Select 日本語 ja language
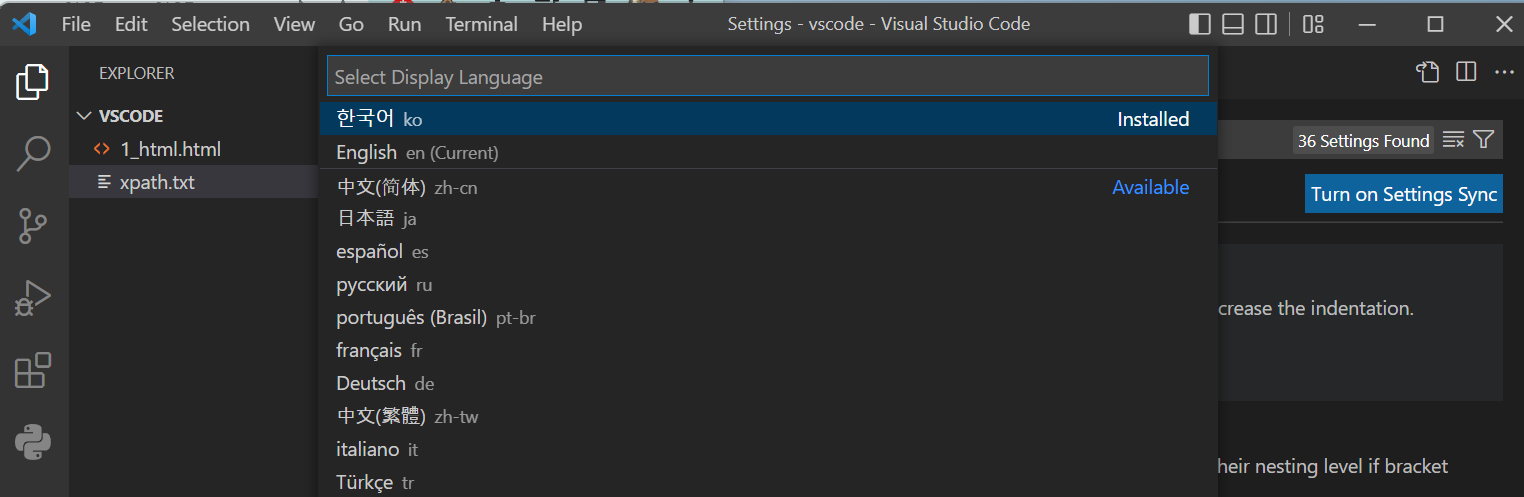Viewport: 1524px width, 497px height. point(768,218)
